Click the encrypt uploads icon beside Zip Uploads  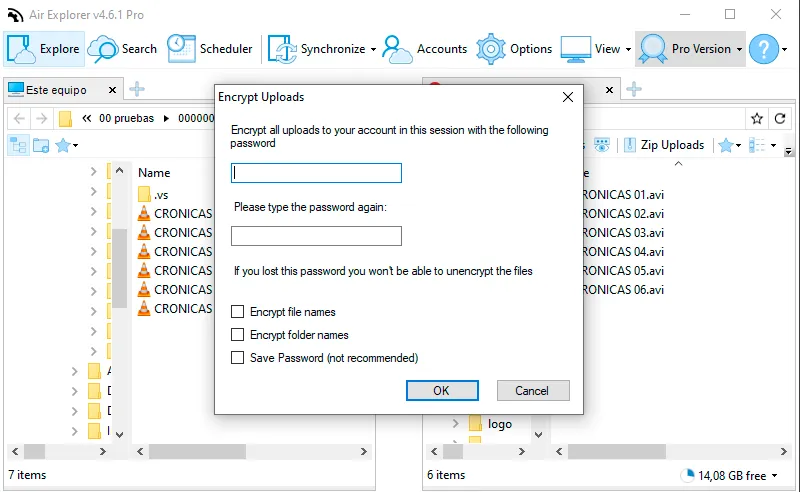[x=602, y=145]
